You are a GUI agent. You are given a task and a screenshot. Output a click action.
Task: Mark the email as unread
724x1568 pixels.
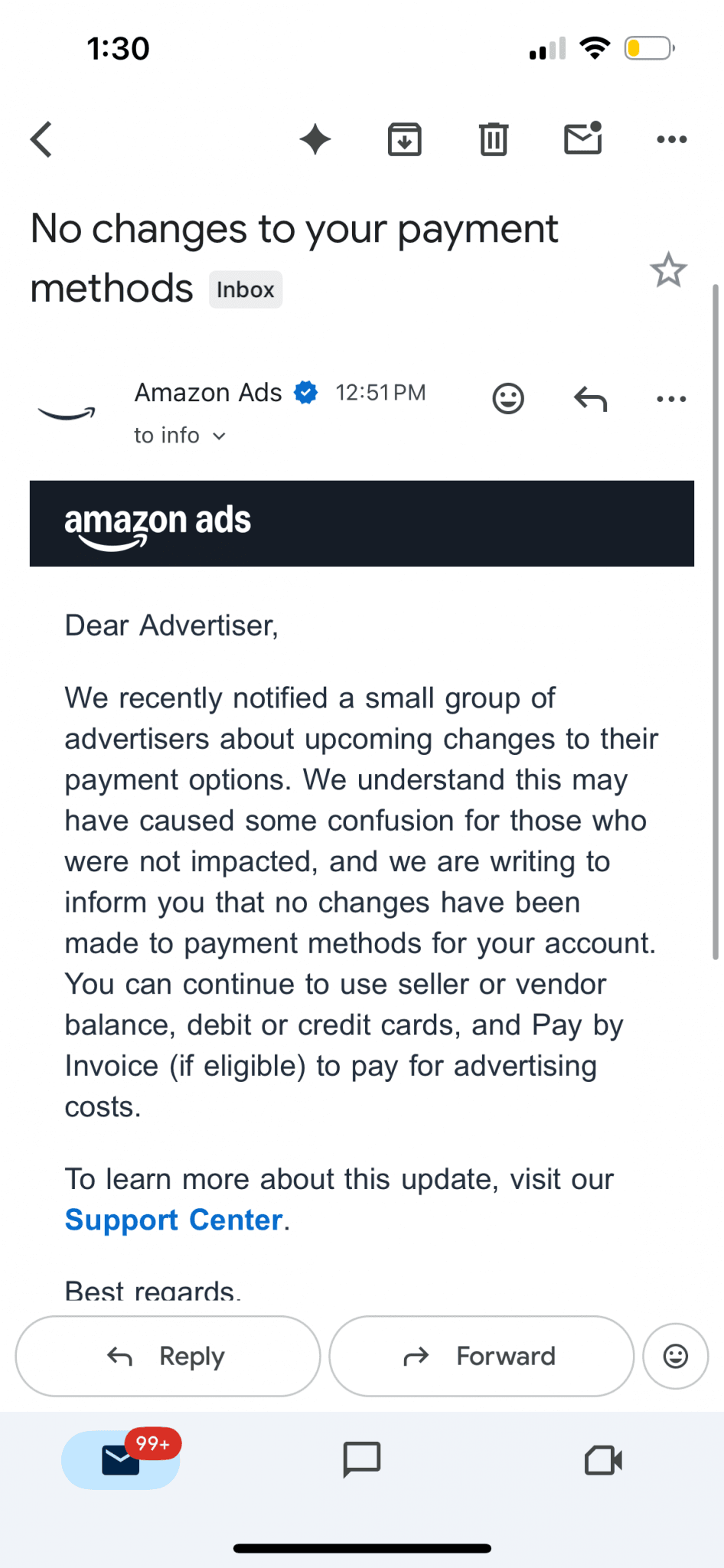coord(582,139)
